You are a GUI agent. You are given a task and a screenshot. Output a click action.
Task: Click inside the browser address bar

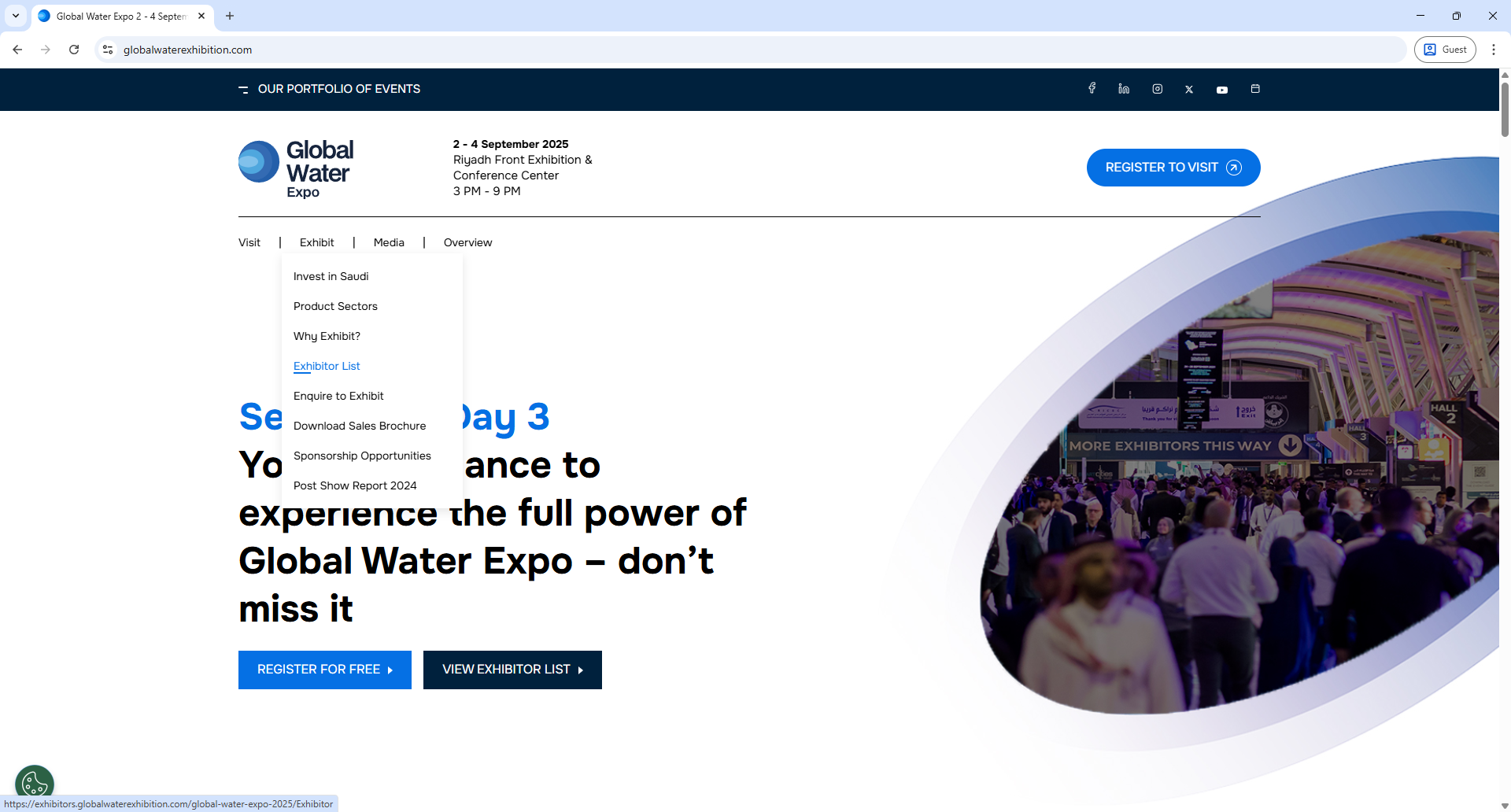(x=472, y=49)
